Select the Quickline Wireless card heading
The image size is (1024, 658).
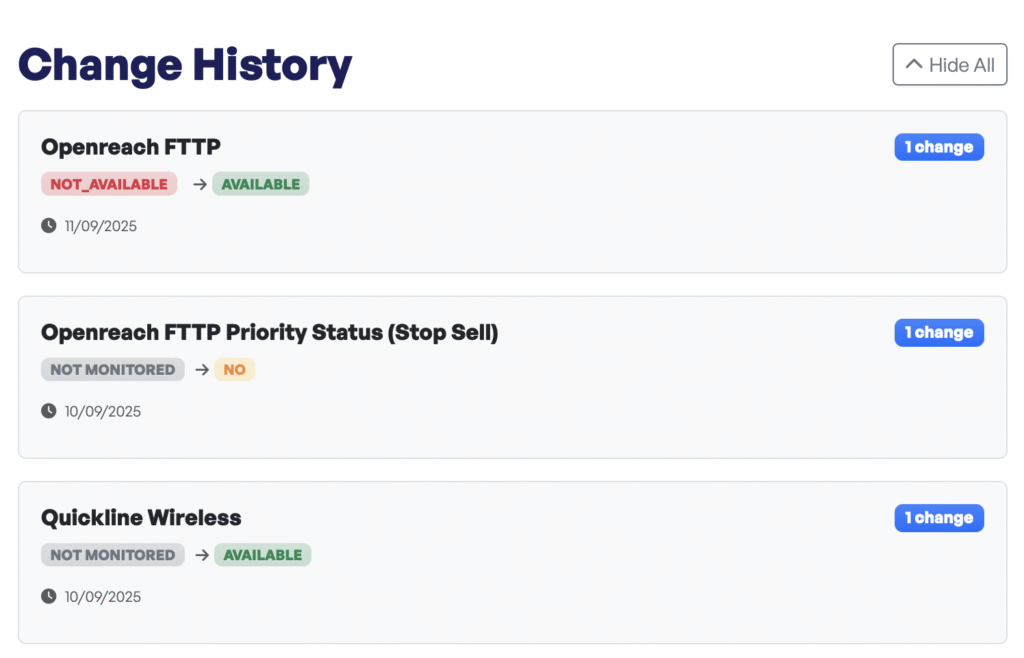140,518
